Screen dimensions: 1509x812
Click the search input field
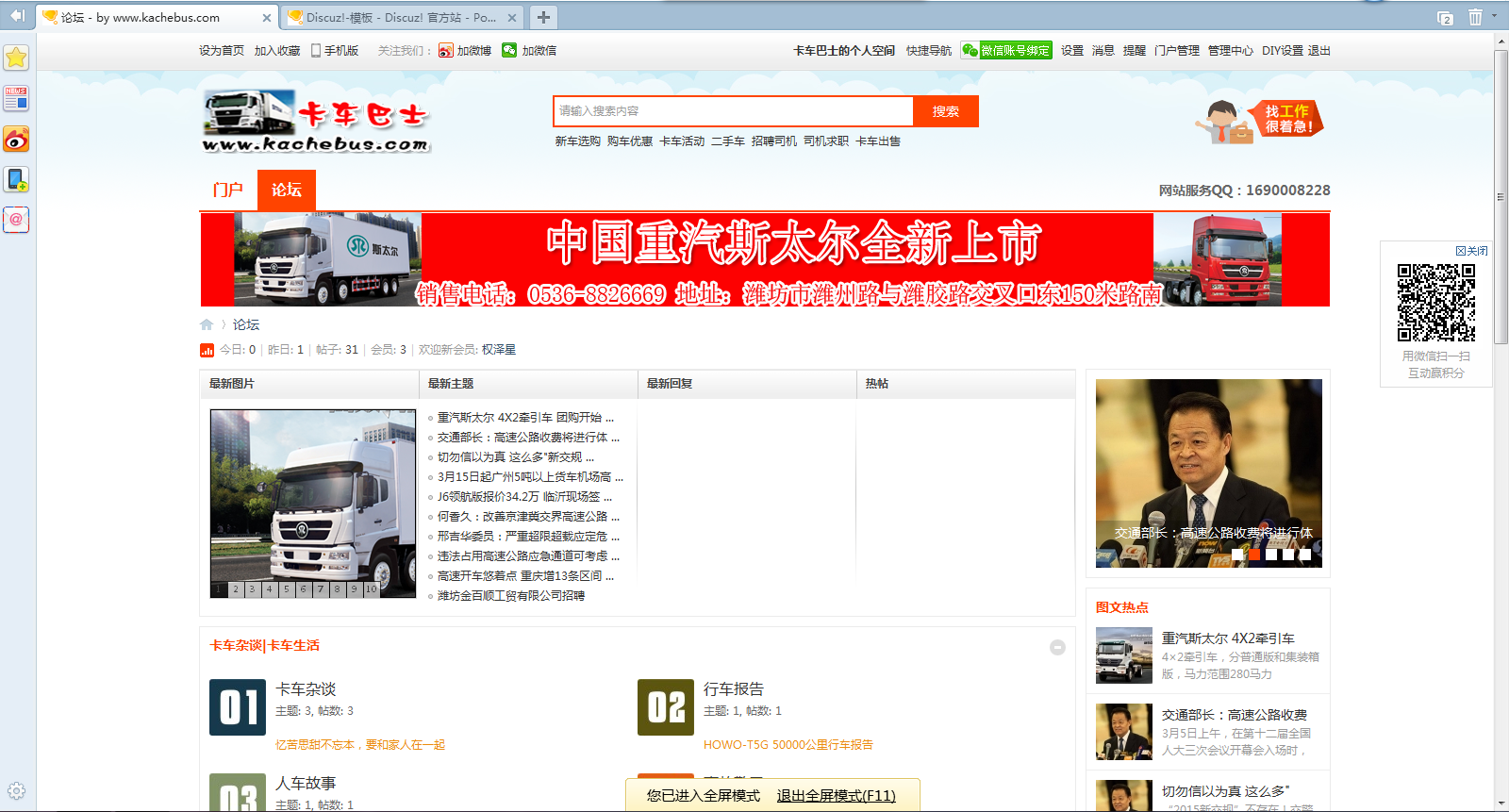(x=733, y=111)
